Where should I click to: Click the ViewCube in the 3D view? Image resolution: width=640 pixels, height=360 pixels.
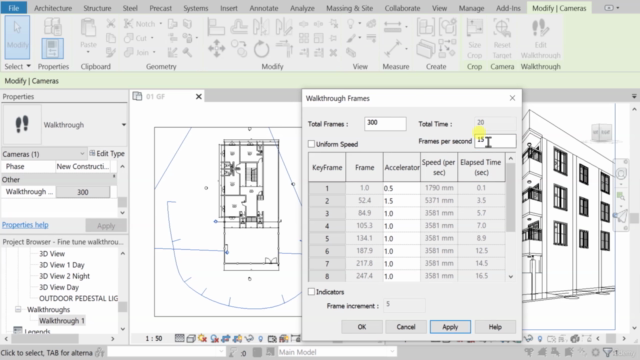click(x=601, y=132)
